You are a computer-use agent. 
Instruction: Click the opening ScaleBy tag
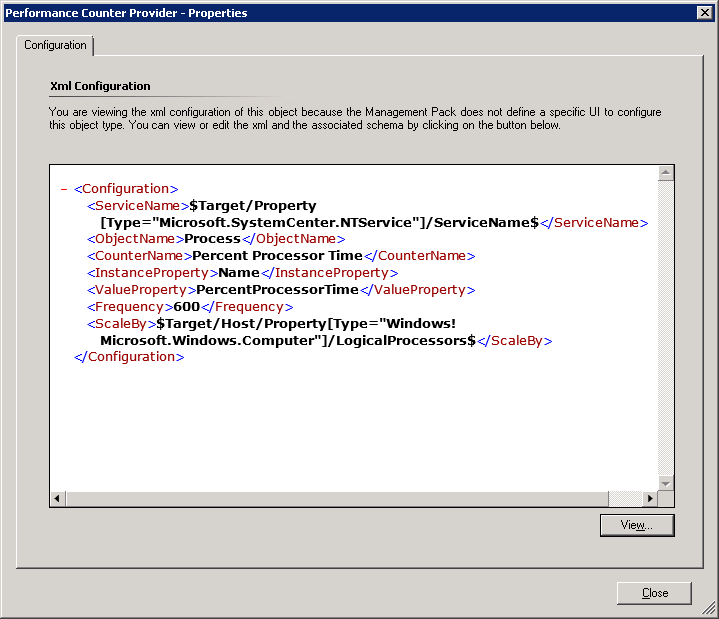(122, 324)
